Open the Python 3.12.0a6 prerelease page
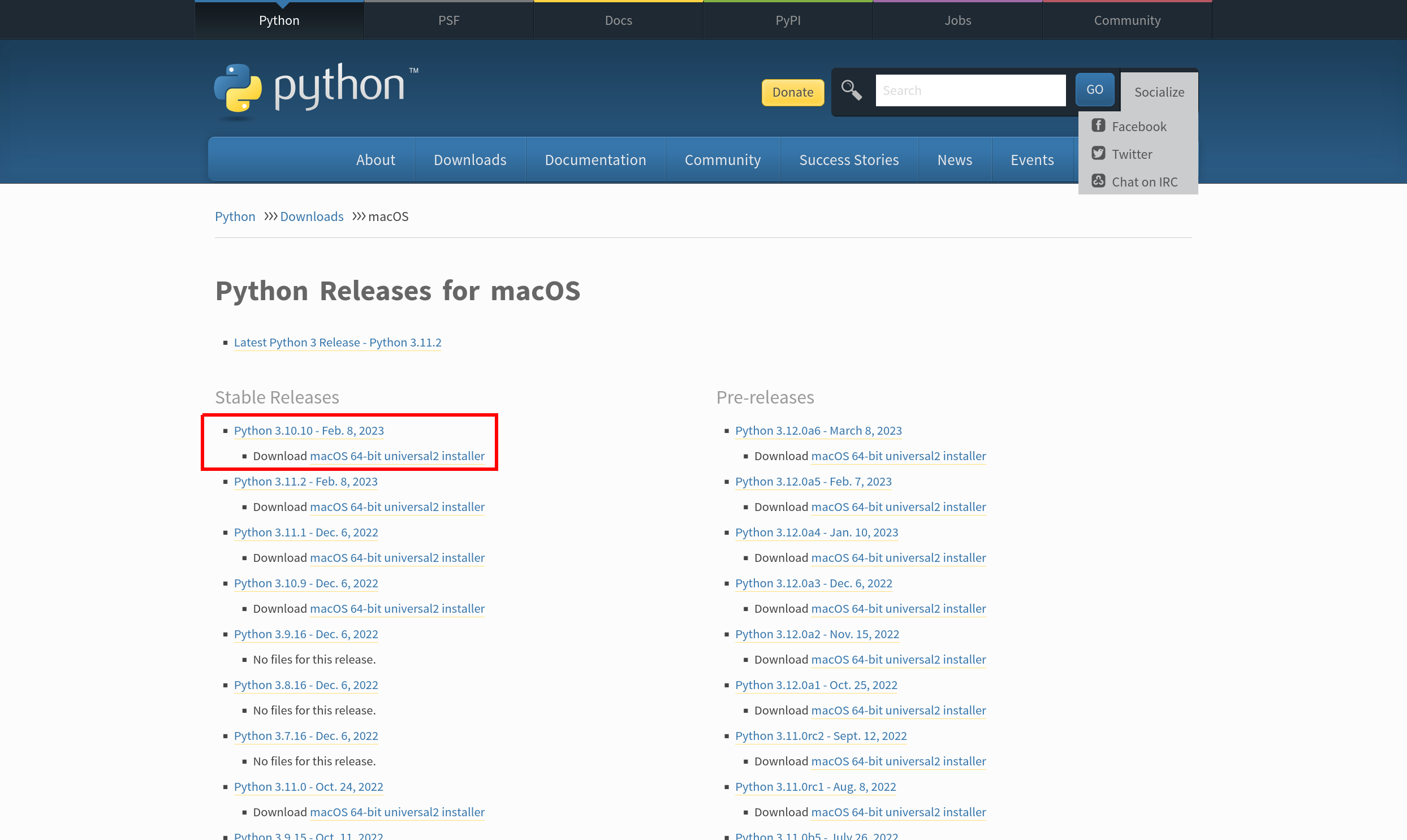 pyautogui.click(x=819, y=430)
